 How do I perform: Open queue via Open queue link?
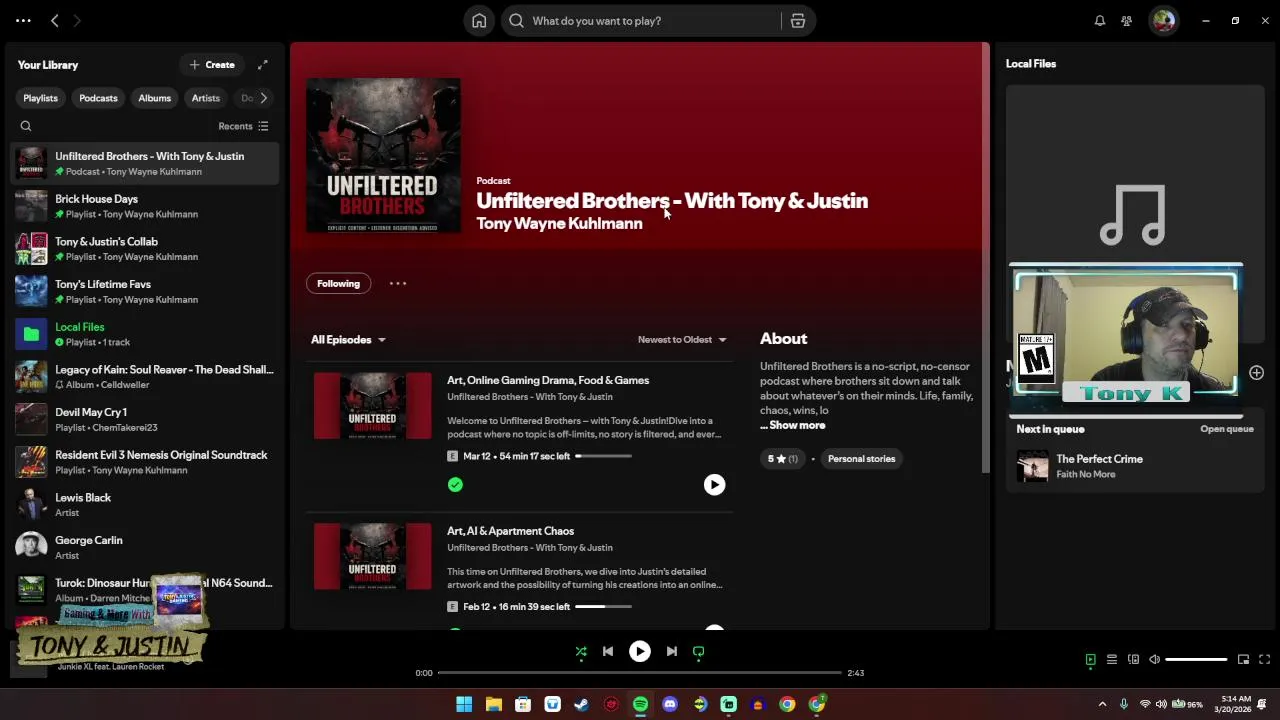1226,429
